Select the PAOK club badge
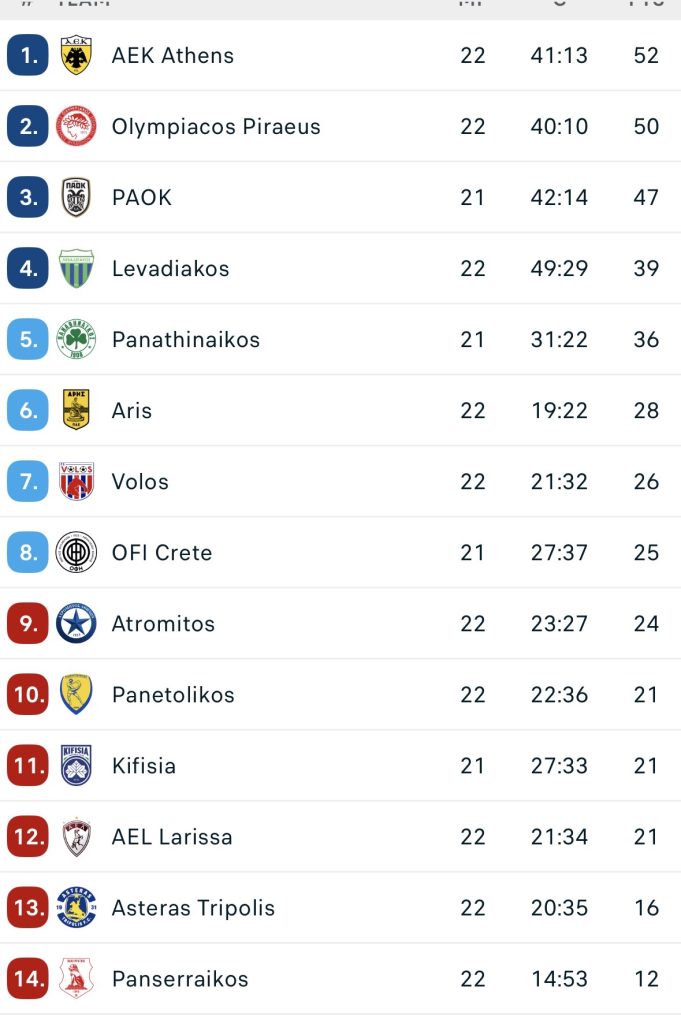Viewport: 681px width, 1024px height. pyautogui.click(x=76, y=198)
